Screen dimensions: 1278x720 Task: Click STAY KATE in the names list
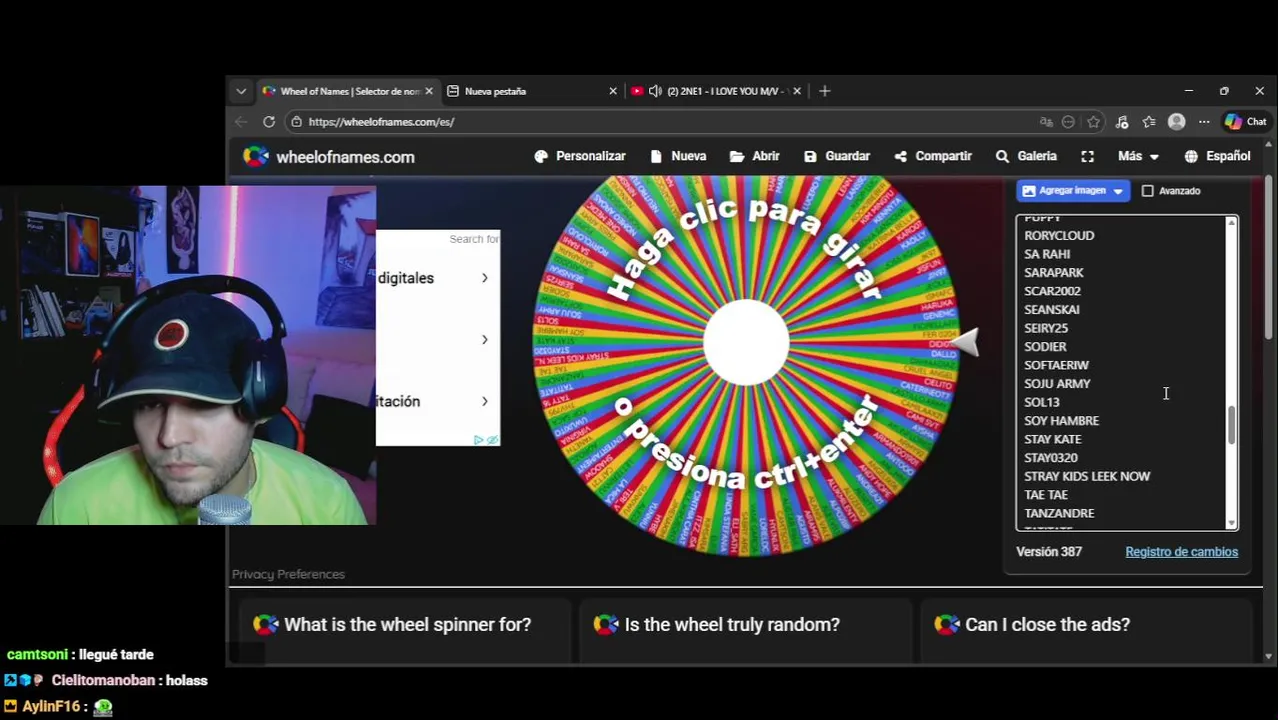coord(1053,439)
